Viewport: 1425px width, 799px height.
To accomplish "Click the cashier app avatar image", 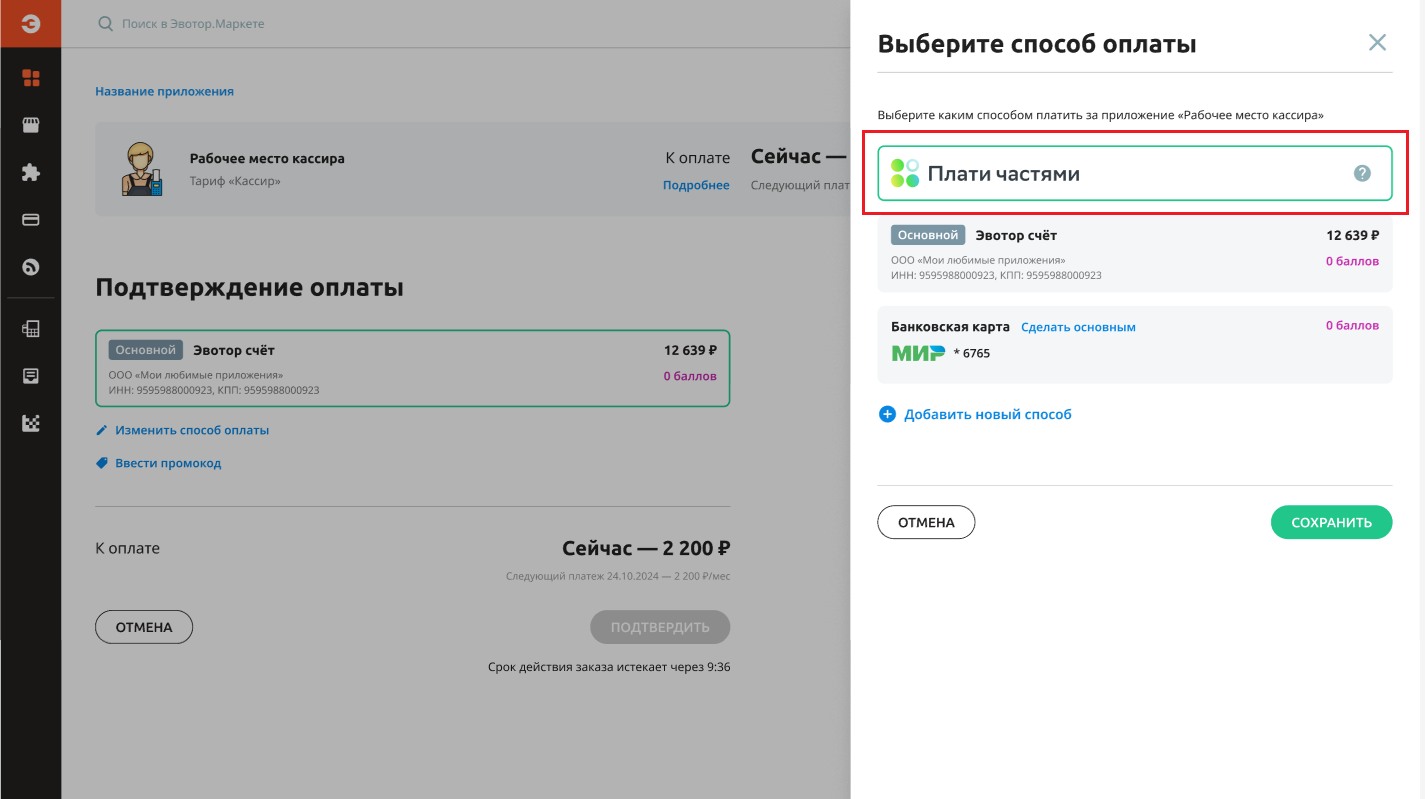I will tap(141, 169).
